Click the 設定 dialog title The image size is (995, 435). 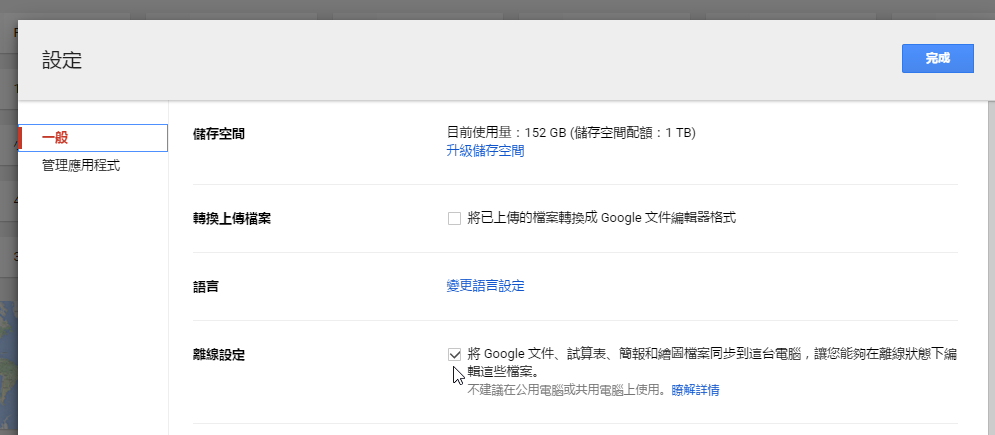(62, 60)
